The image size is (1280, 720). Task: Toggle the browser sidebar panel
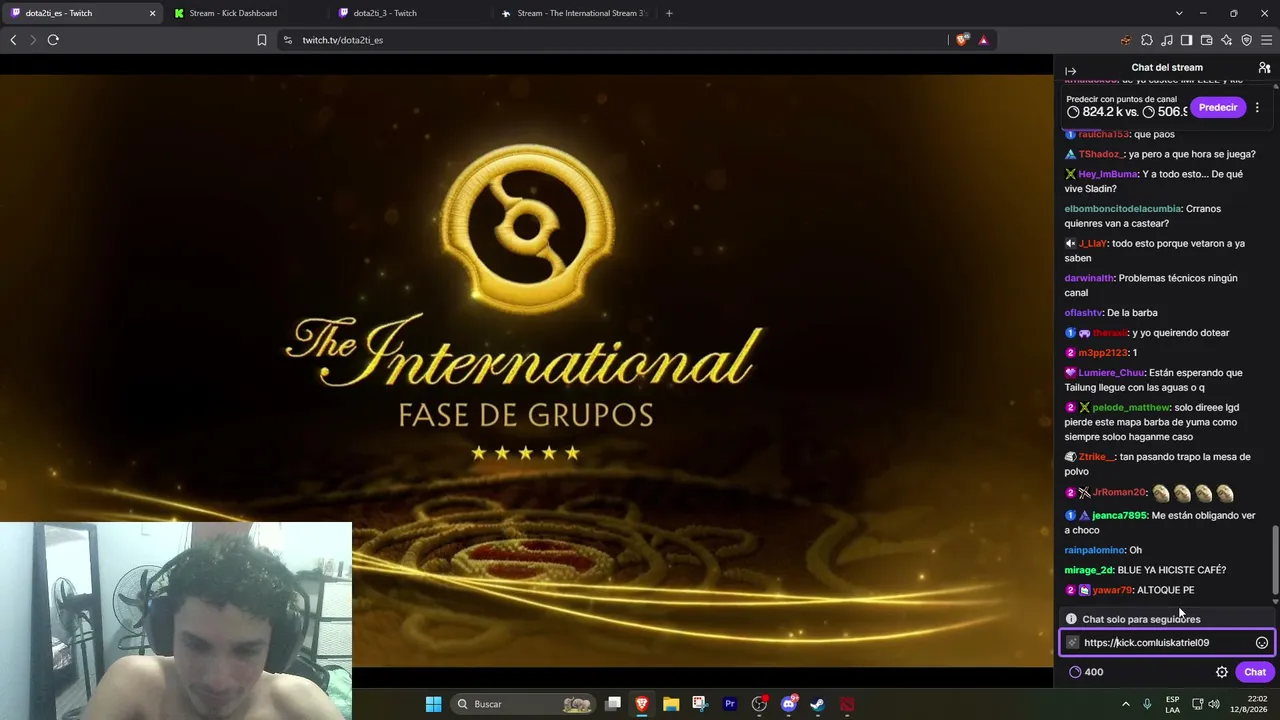coord(1186,40)
